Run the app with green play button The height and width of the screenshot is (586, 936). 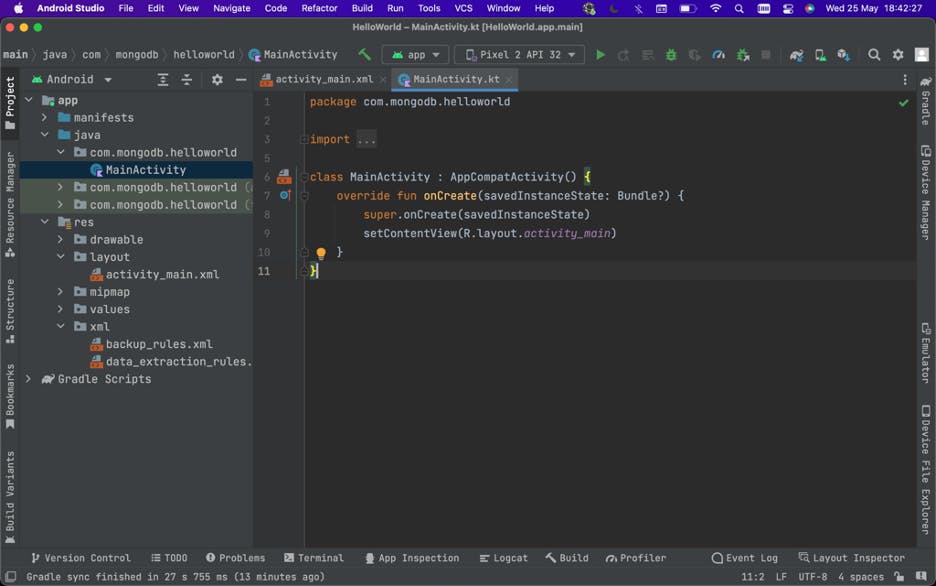click(x=601, y=55)
